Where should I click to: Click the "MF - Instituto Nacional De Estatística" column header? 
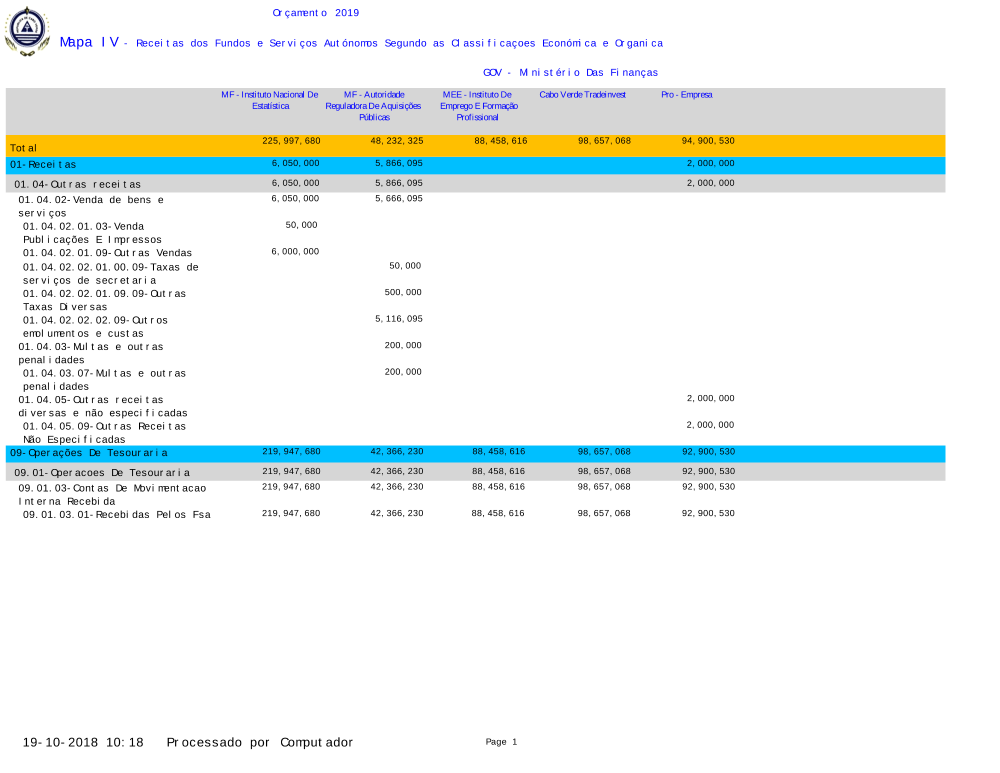270,99
